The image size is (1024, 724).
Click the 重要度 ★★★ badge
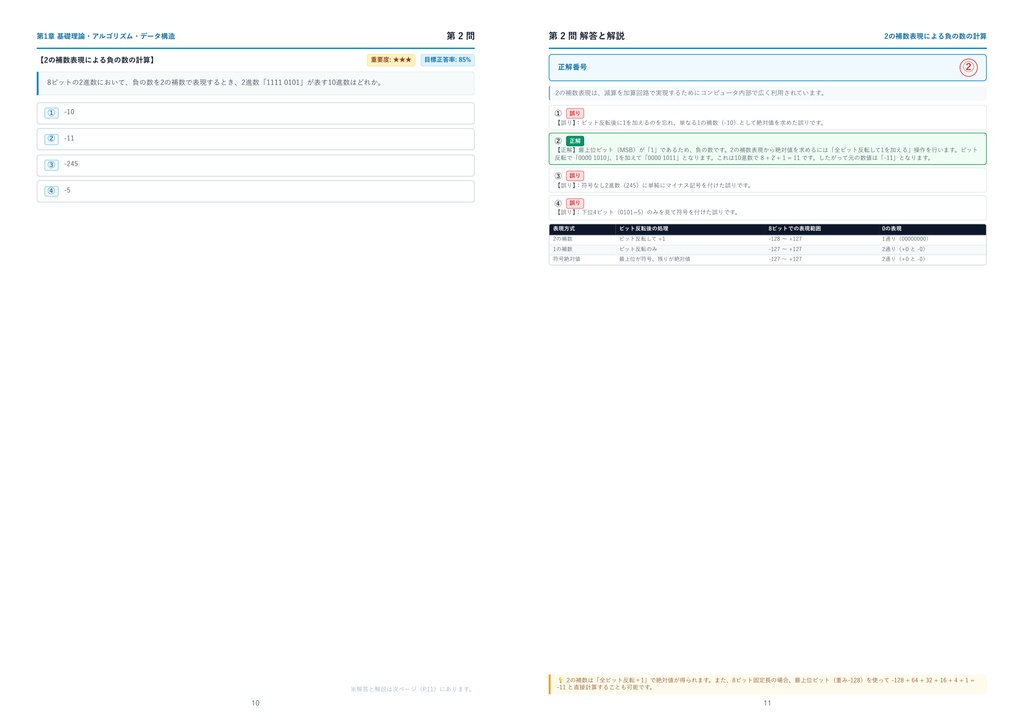pos(391,60)
